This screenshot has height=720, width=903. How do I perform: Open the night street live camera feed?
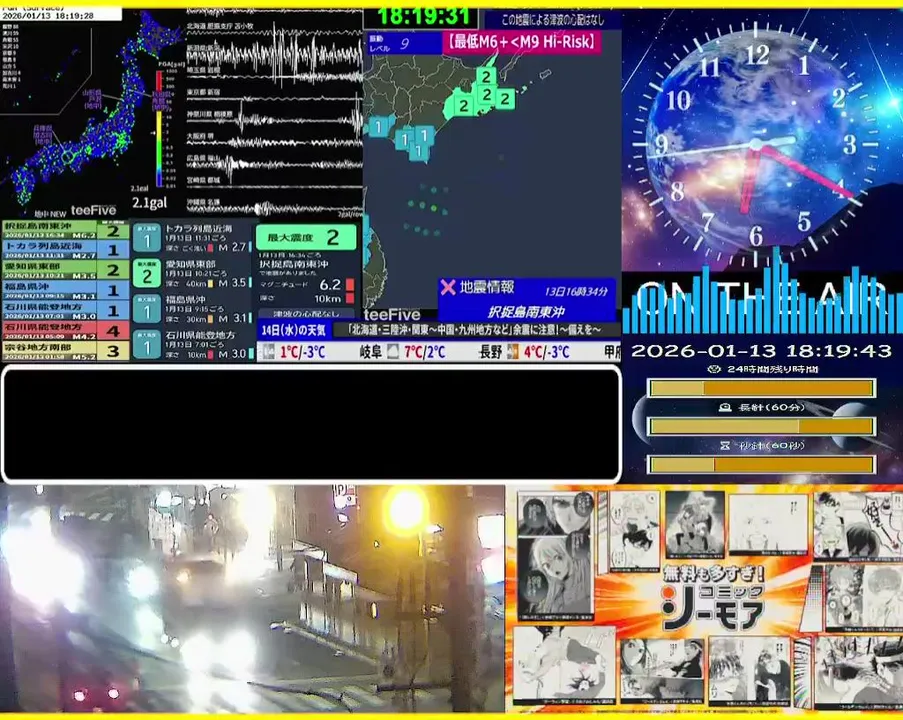(x=252, y=598)
